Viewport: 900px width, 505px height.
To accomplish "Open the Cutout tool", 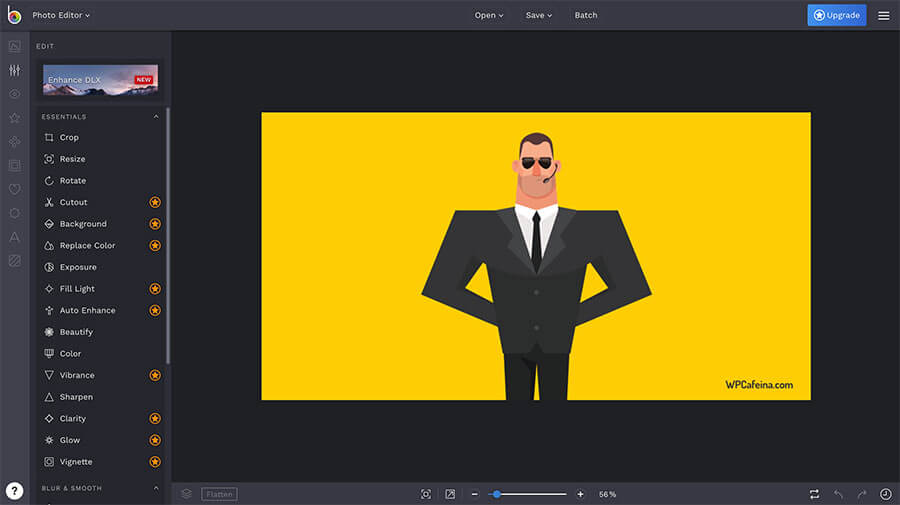I will point(73,202).
